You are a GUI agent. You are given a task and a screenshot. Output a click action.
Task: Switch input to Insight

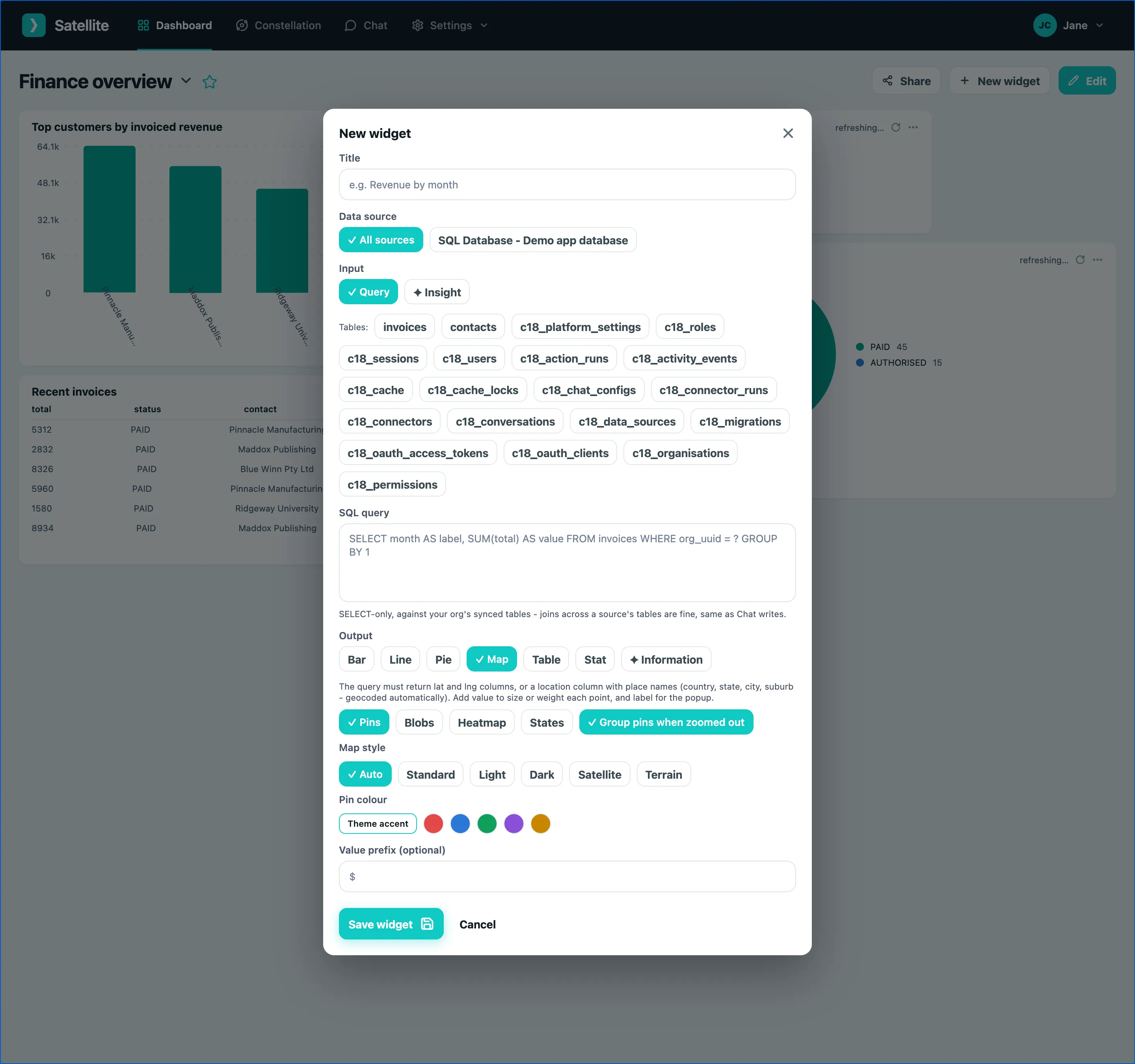pos(437,292)
